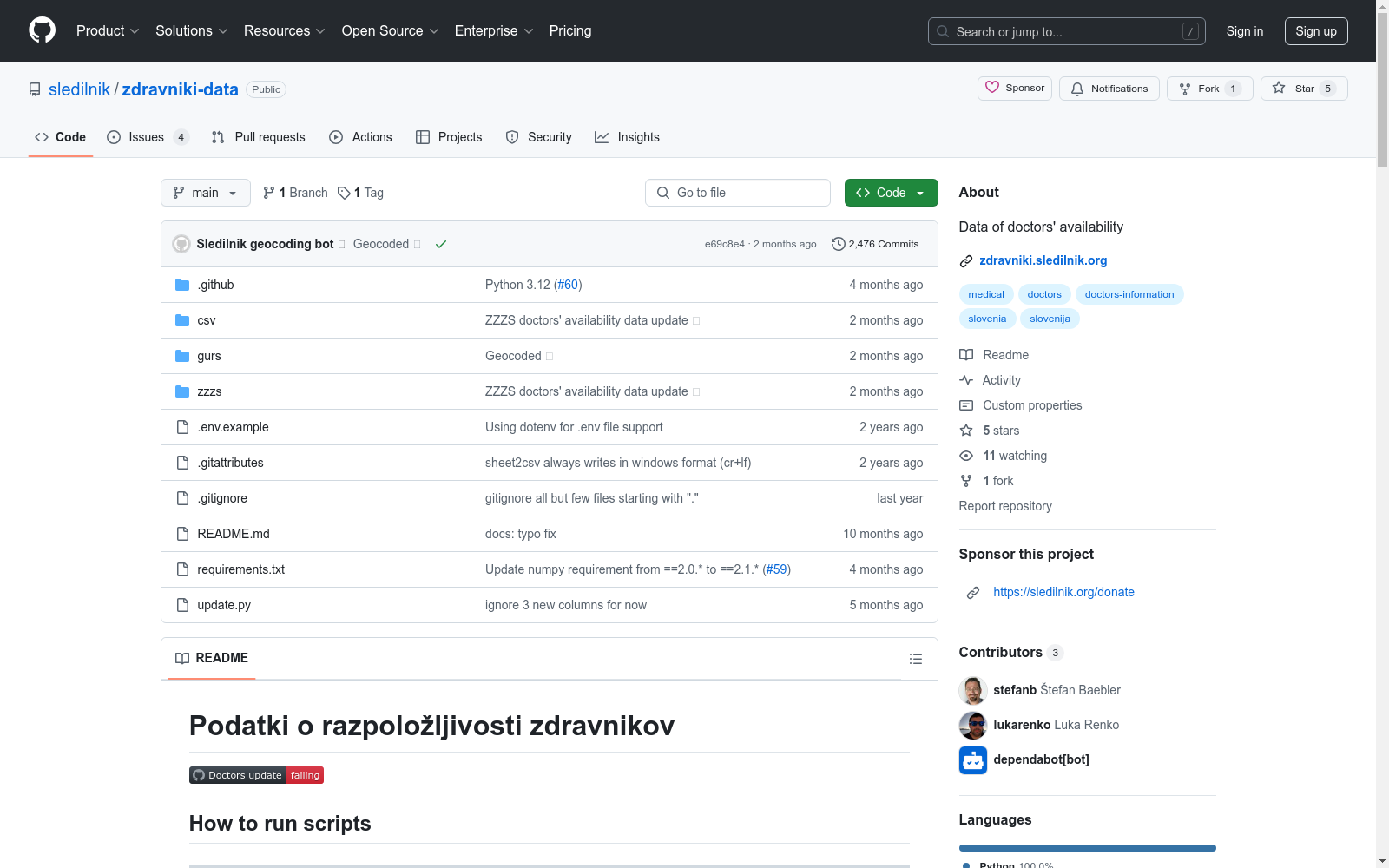
Task: Click the Go to file input
Action: 738,193
